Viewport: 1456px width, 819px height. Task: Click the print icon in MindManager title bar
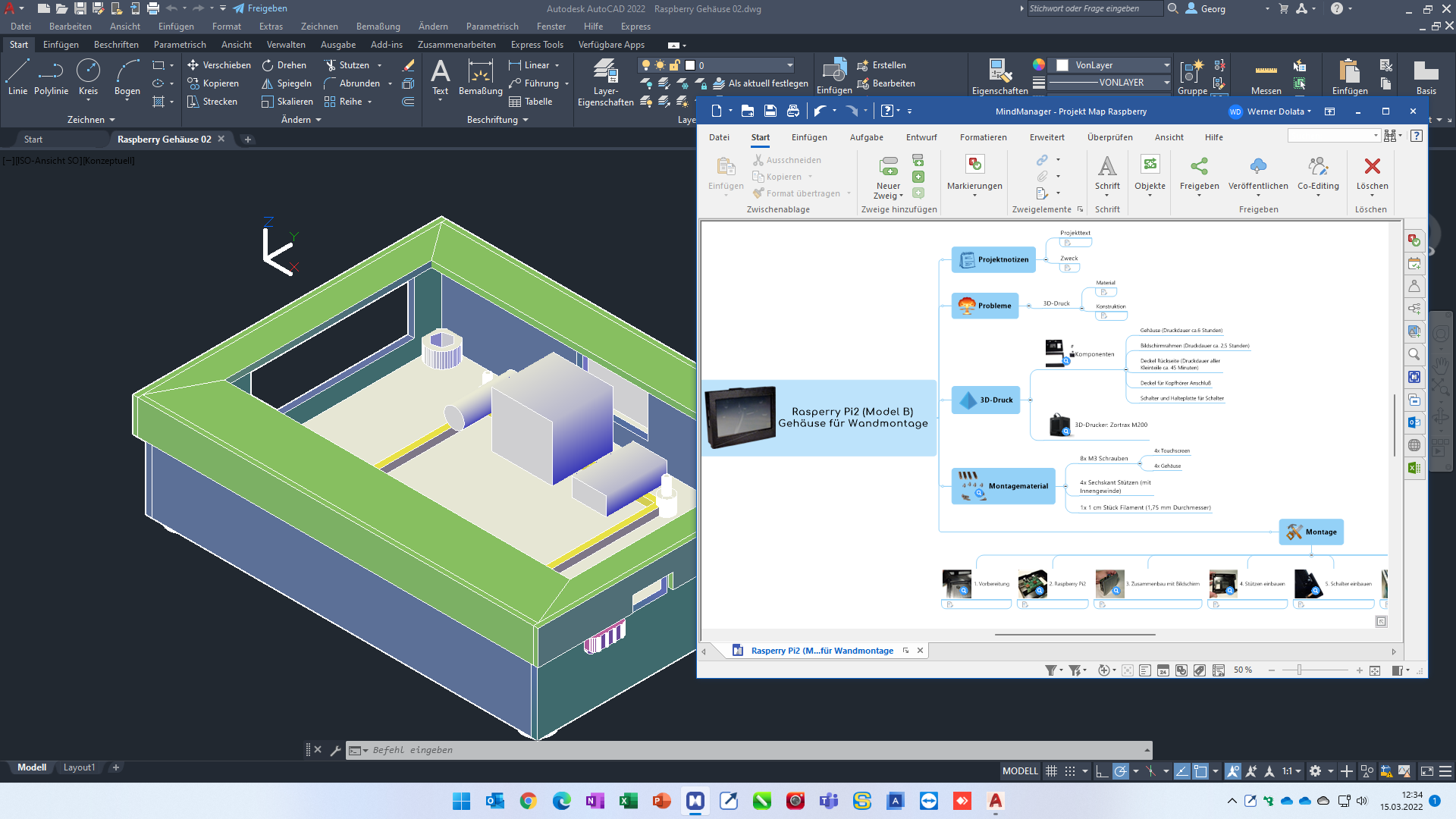(792, 111)
